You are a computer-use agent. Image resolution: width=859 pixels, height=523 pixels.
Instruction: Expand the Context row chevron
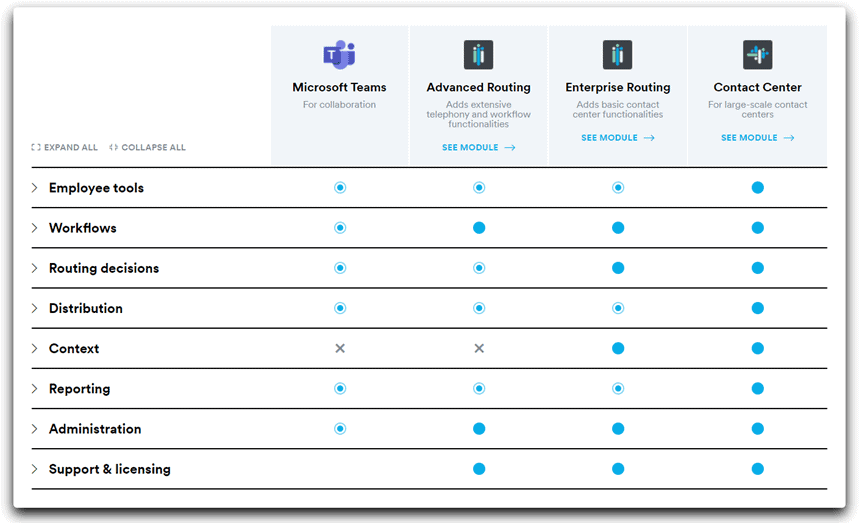35,348
